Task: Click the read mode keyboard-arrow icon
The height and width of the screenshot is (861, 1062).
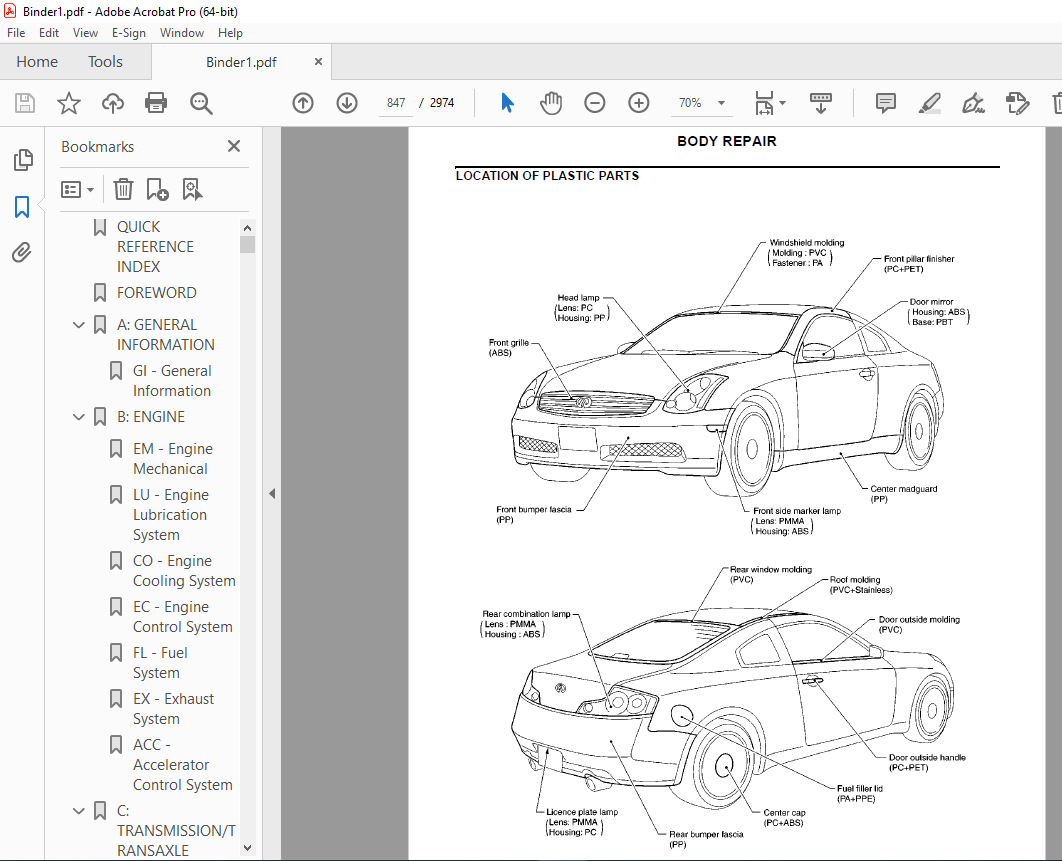Action: coord(821,103)
